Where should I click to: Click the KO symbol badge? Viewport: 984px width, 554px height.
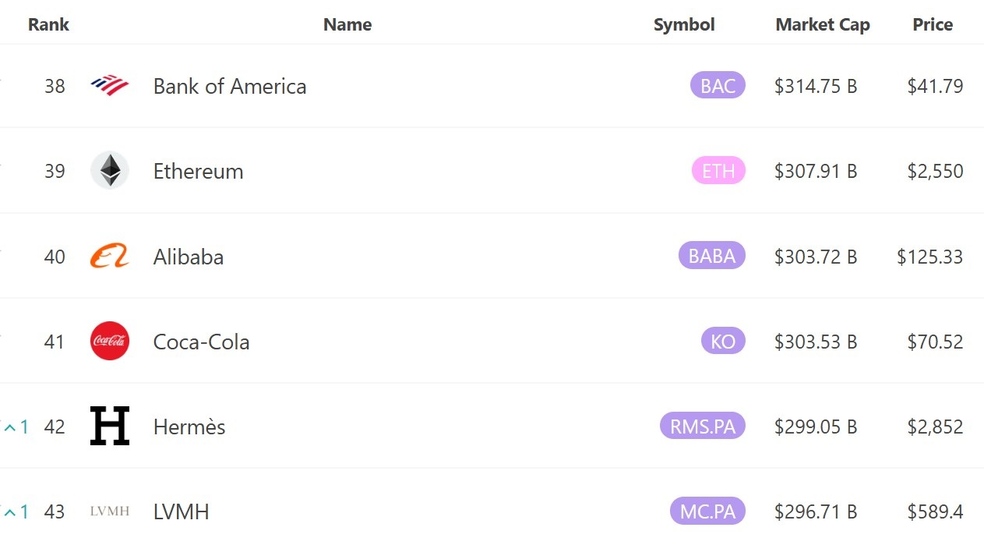point(723,341)
